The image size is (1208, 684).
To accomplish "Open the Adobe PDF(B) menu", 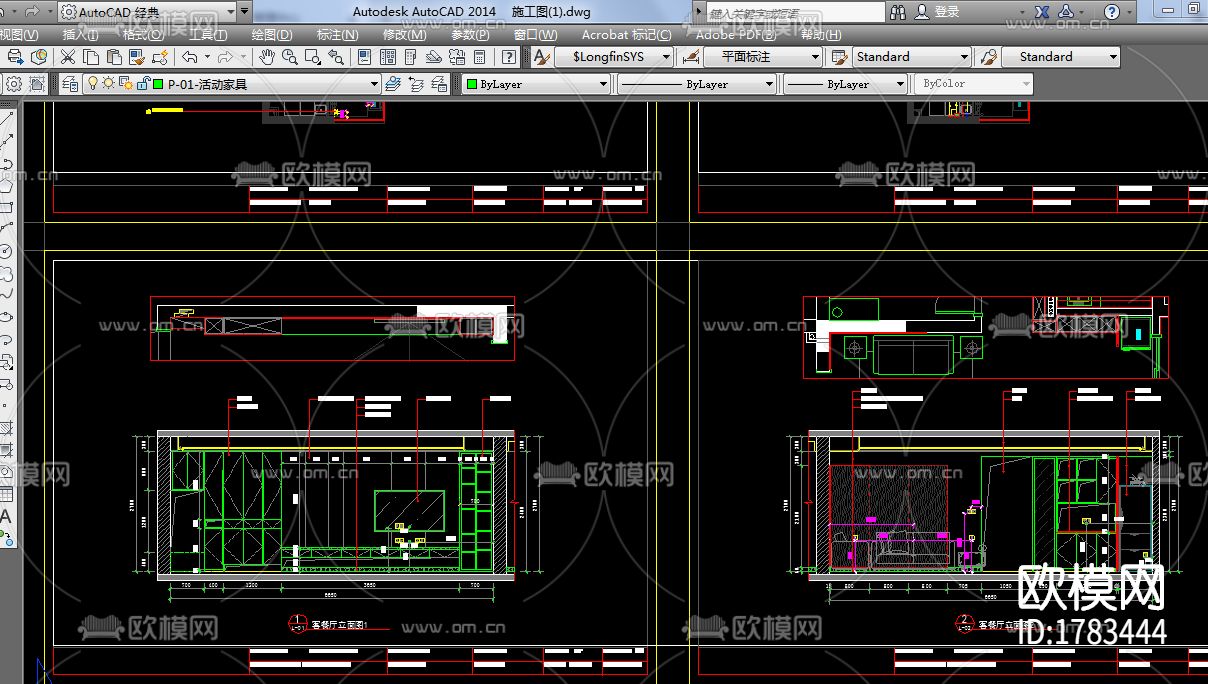I will click(x=736, y=34).
